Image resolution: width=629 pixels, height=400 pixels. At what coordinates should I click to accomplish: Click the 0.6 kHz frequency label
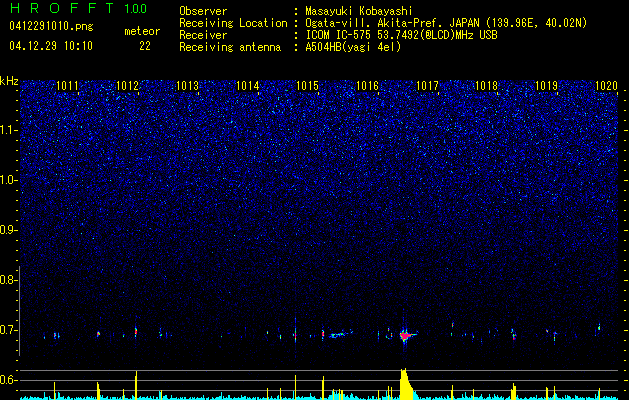pos(8,380)
